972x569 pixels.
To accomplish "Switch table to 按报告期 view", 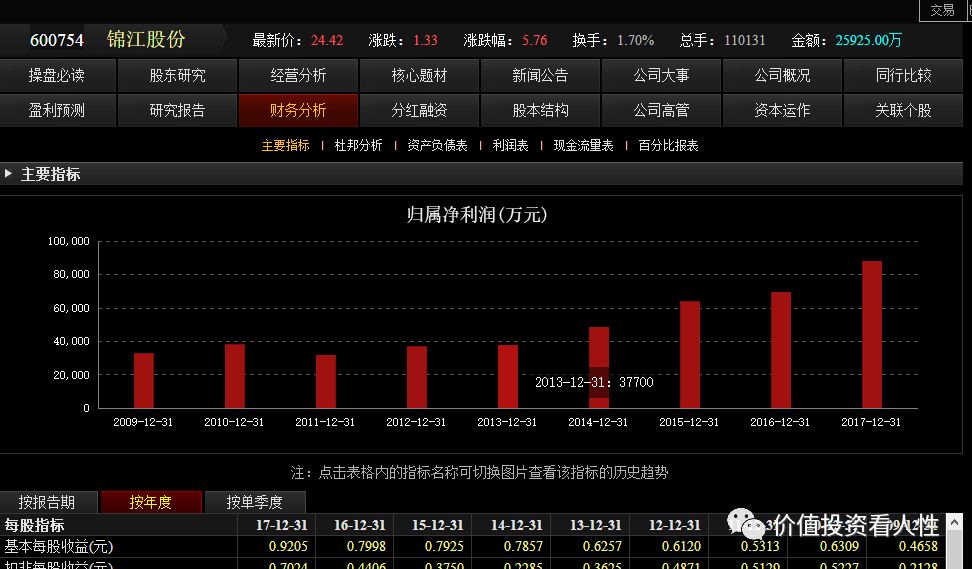I will (x=47, y=502).
